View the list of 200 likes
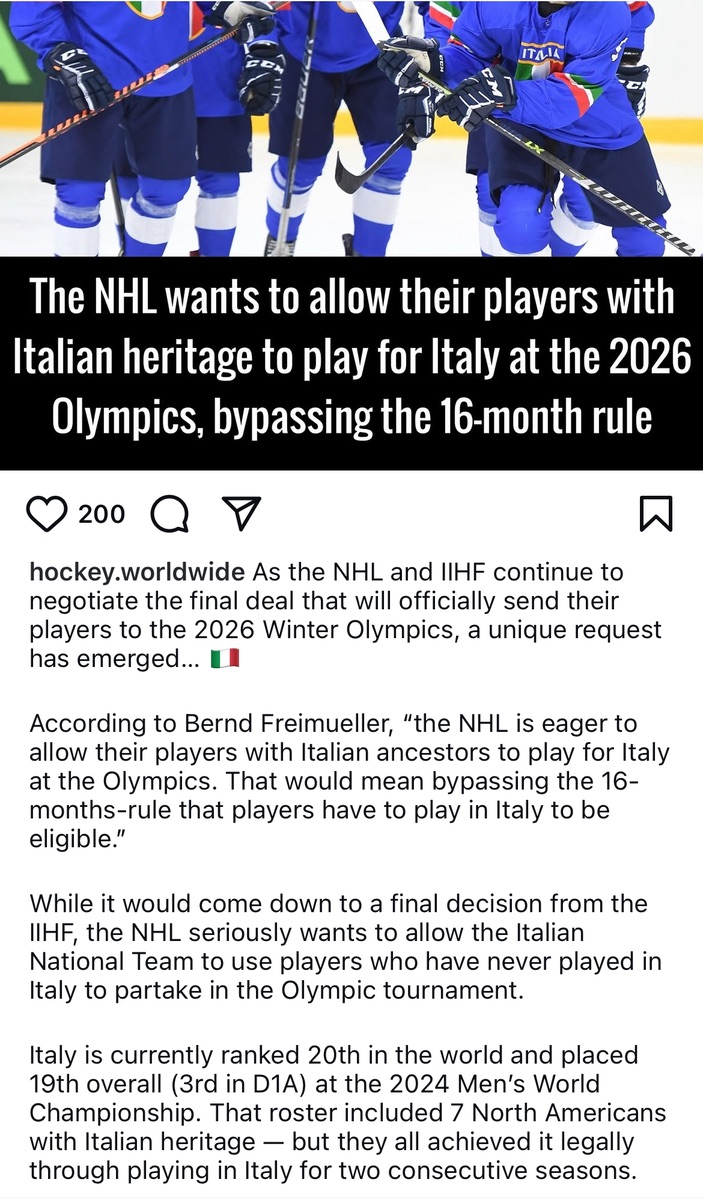The height and width of the screenshot is (1200, 703). click(x=102, y=515)
